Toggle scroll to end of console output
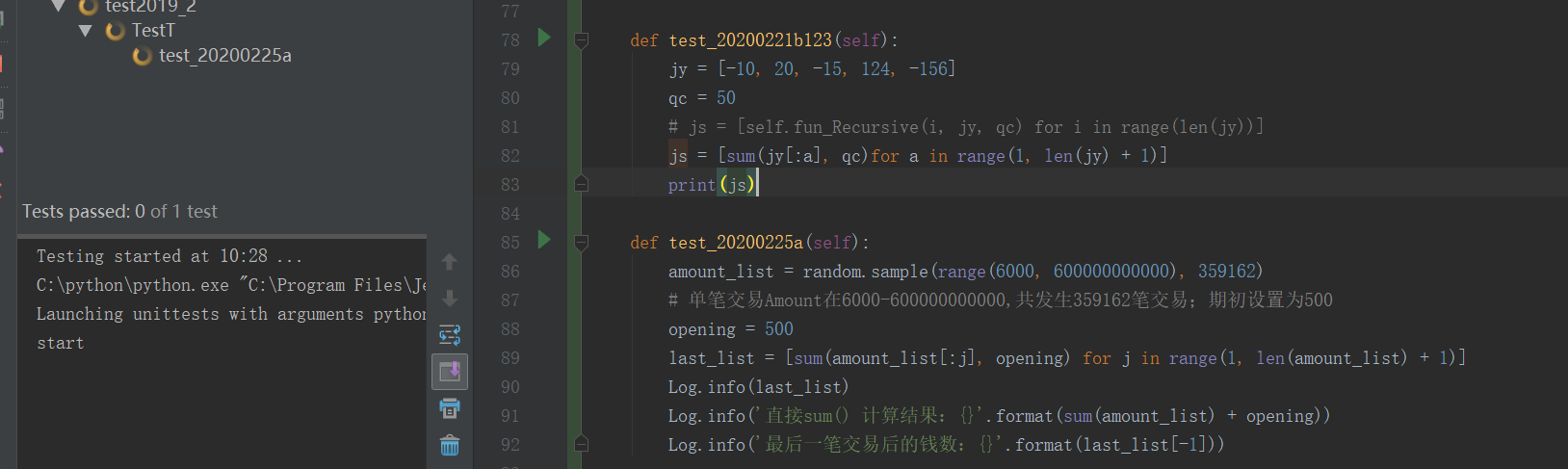 [450, 371]
